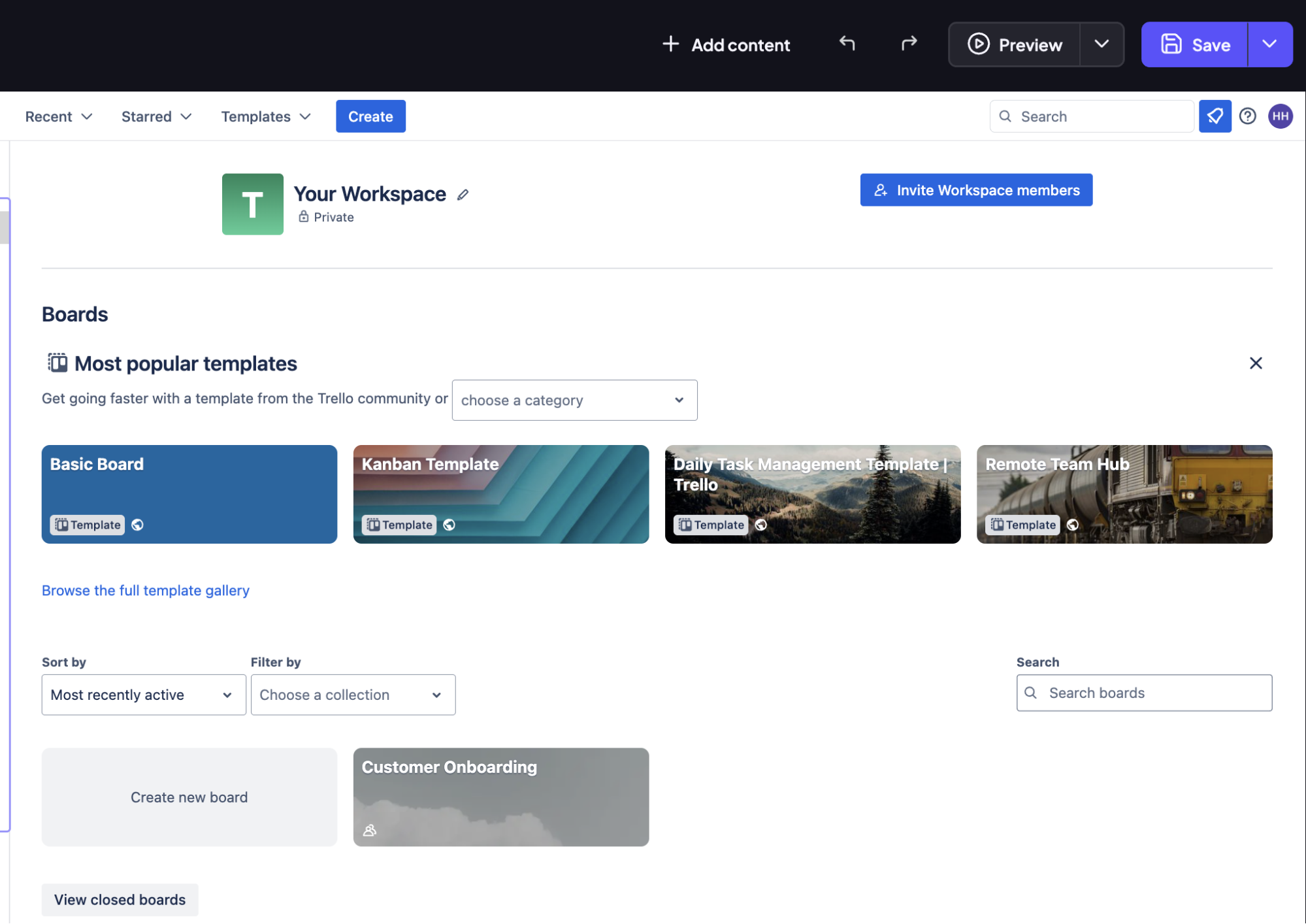This screenshot has height=924, width=1306.
Task: Click the undo arrow icon
Action: 847,44
